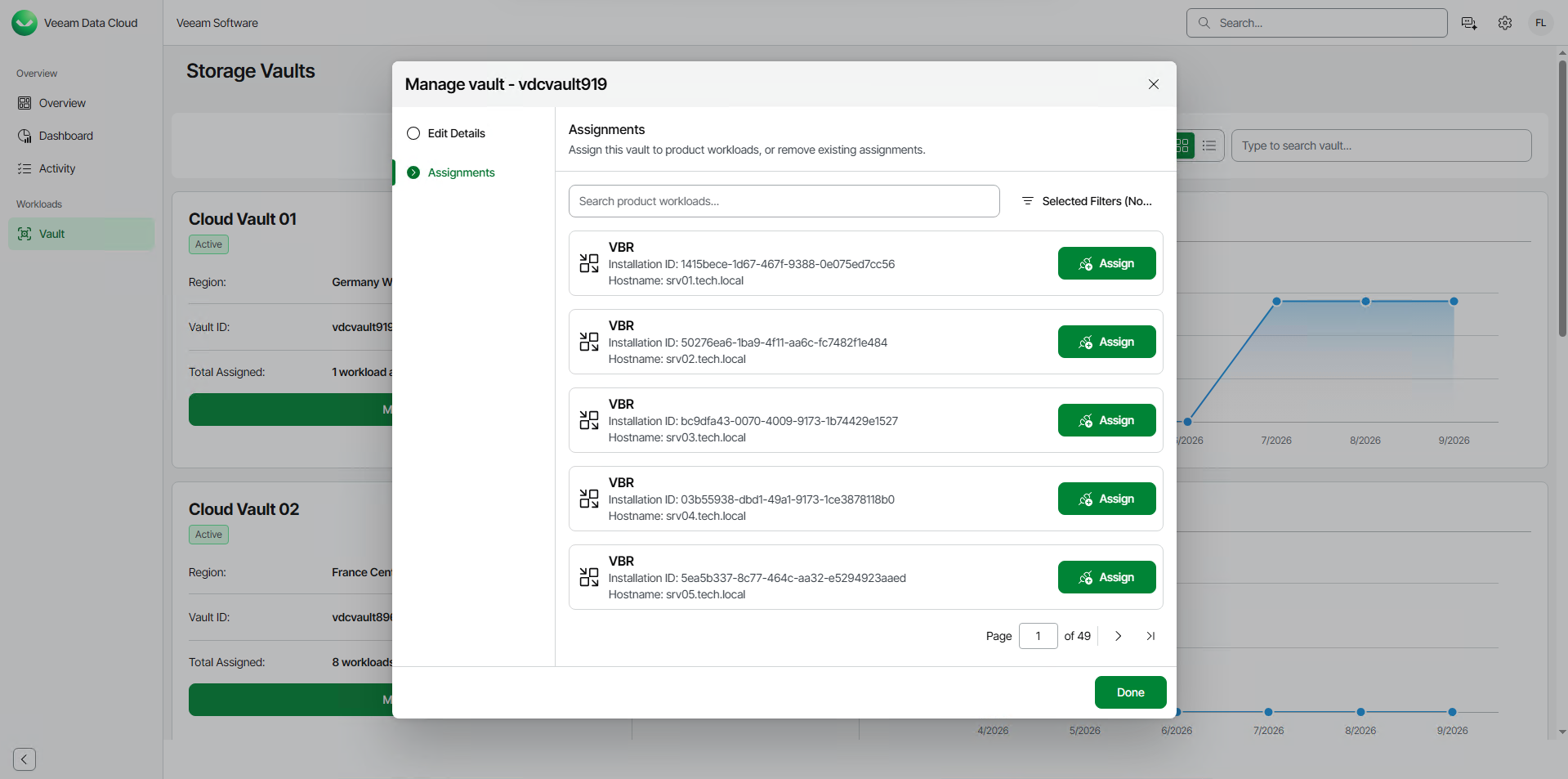
Task: Click Installation ID 1415bece-1d67-467f-9388-0e075ed7cc56
Action: pyautogui.click(x=752, y=264)
